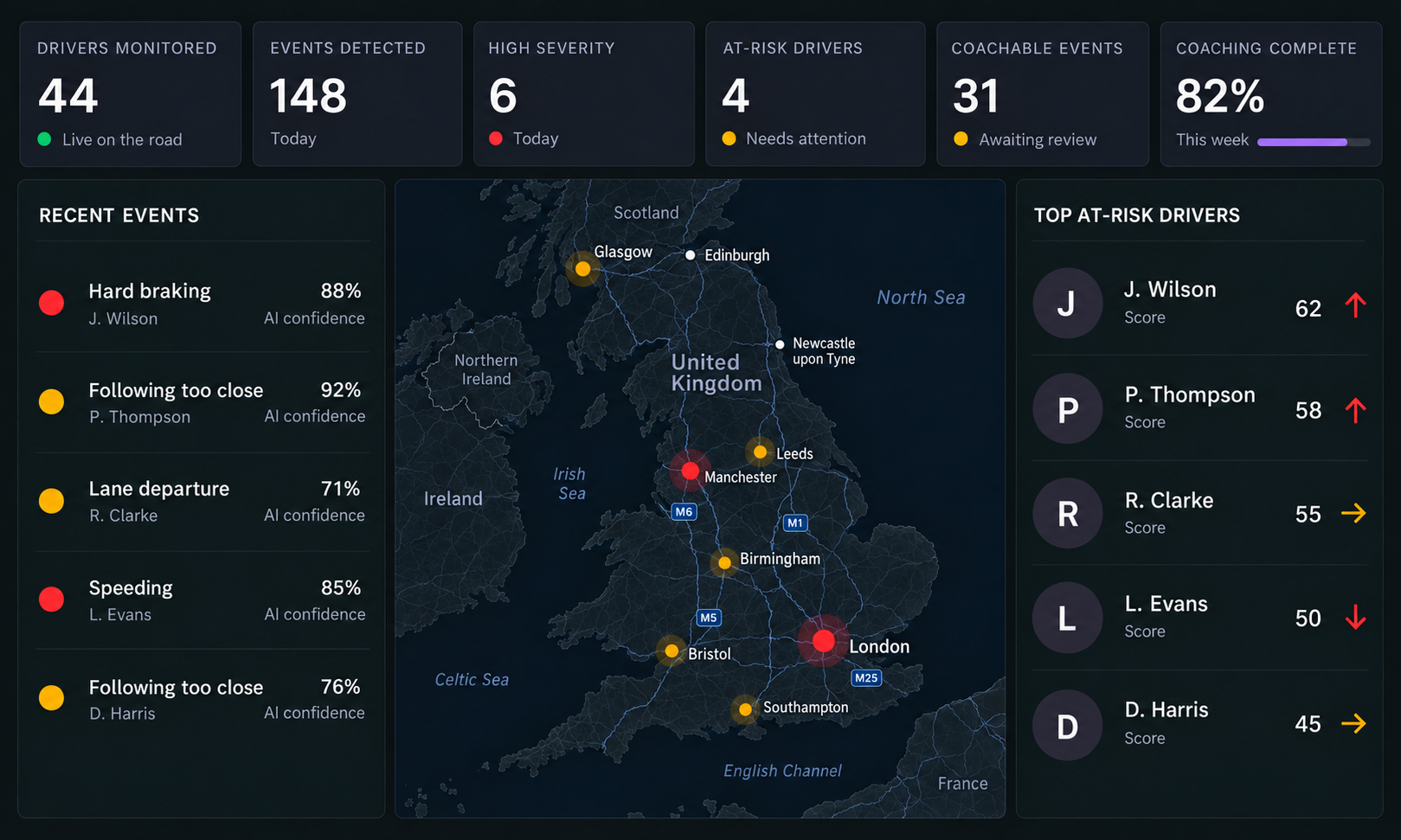Click the 71% AI confidence value
Viewport: 1401px width, 840px height.
coord(341,489)
